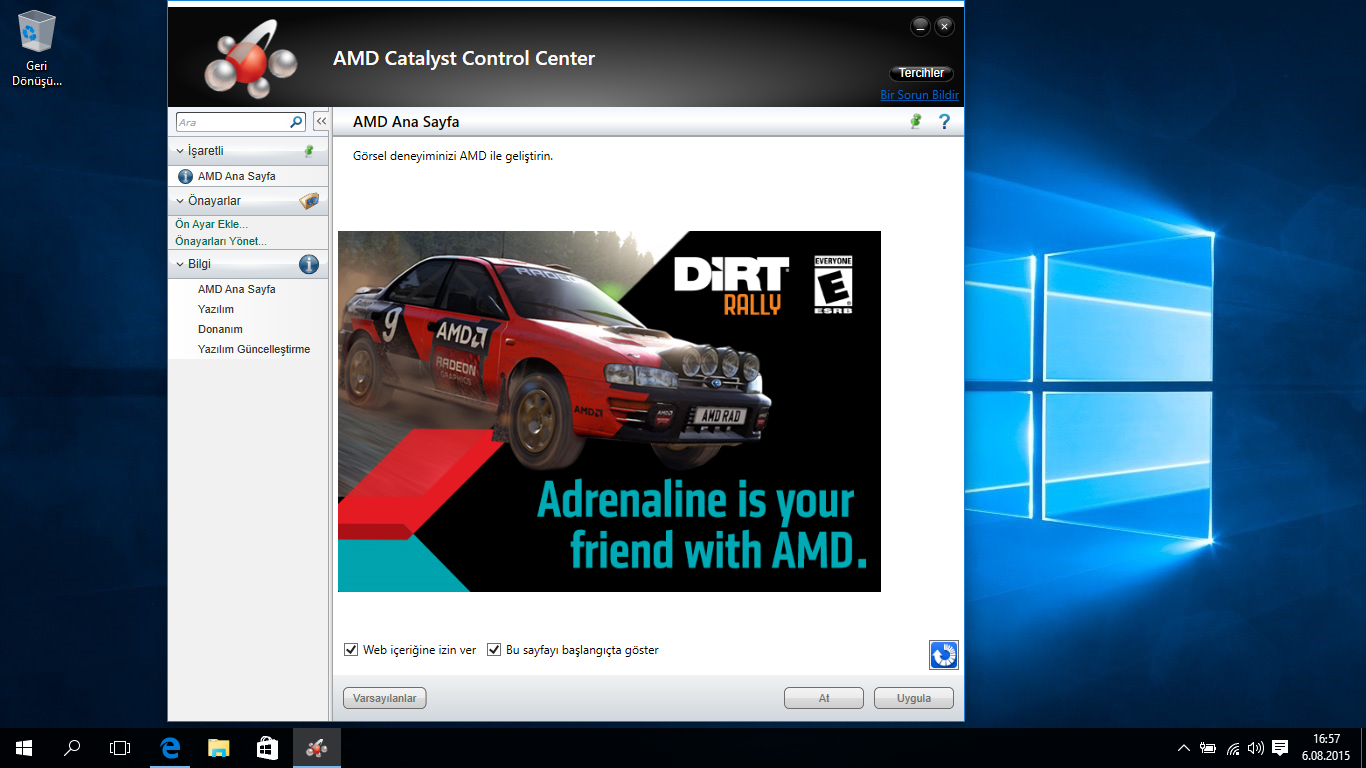
Task: Click the volume speaker tray icon
Action: tap(1256, 748)
